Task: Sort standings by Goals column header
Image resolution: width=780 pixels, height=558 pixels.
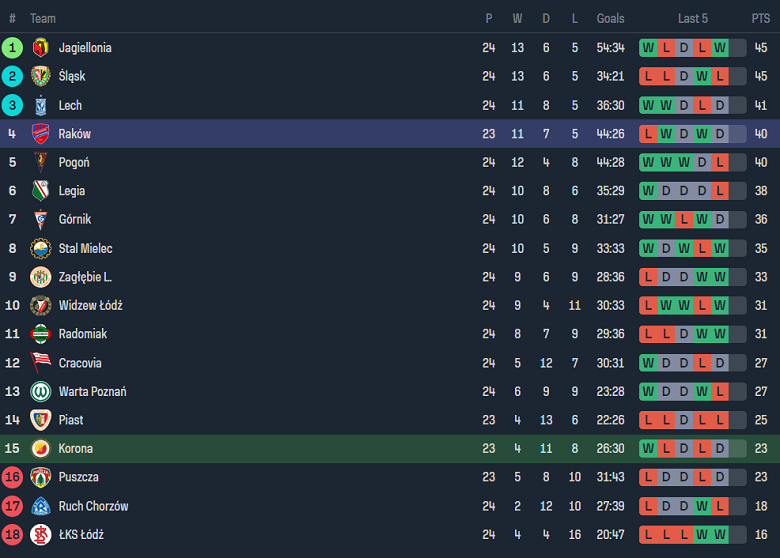Action: point(610,18)
